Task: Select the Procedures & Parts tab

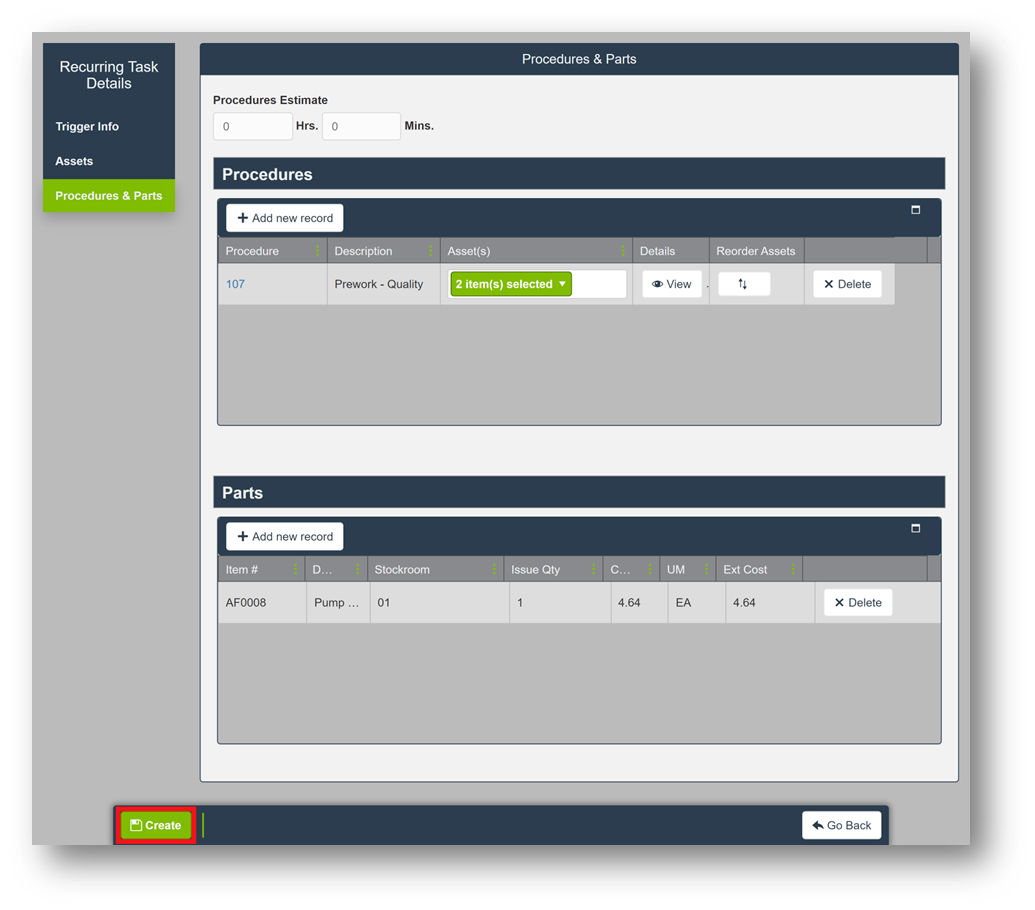Action: click(108, 196)
